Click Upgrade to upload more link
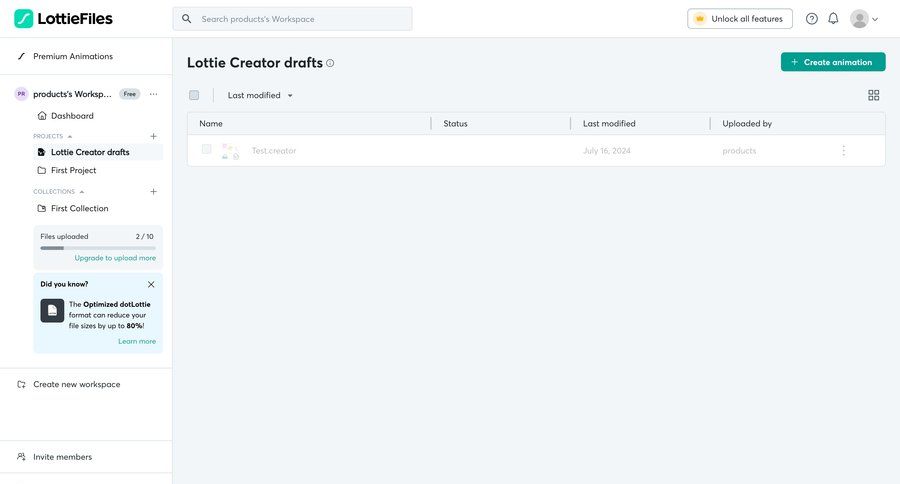The image size is (900, 484). [x=115, y=258]
